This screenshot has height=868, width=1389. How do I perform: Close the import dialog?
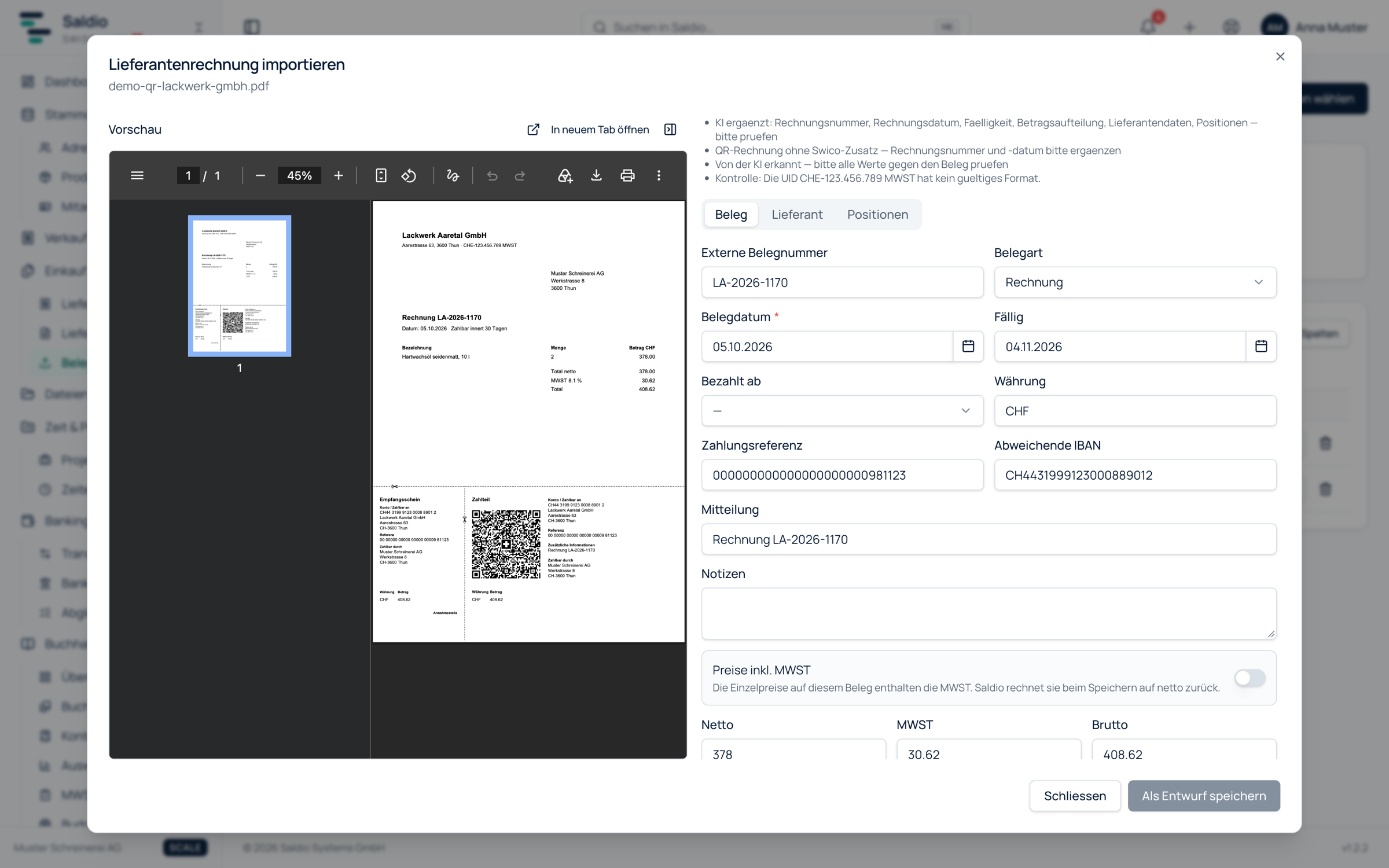click(1280, 57)
